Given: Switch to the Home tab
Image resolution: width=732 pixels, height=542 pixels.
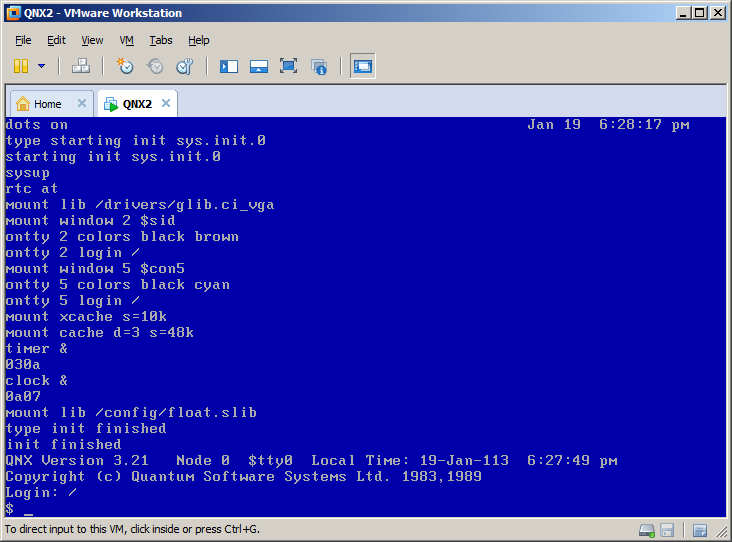Looking at the screenshot, I should [x=47, y=104].
